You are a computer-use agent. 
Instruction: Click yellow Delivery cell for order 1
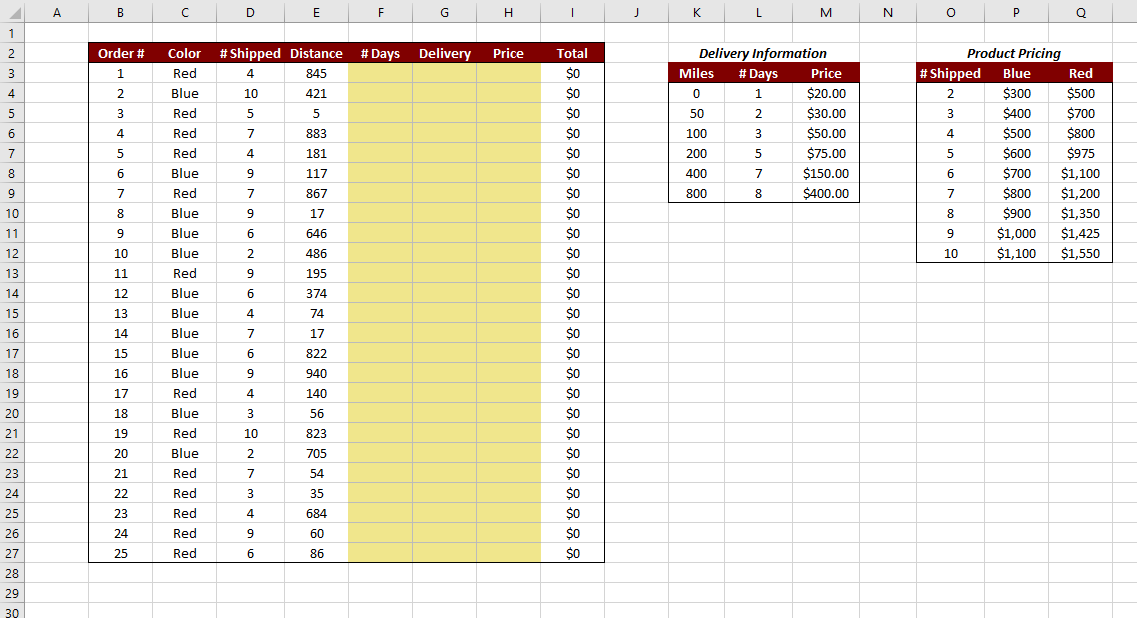[x=444, y=73]
